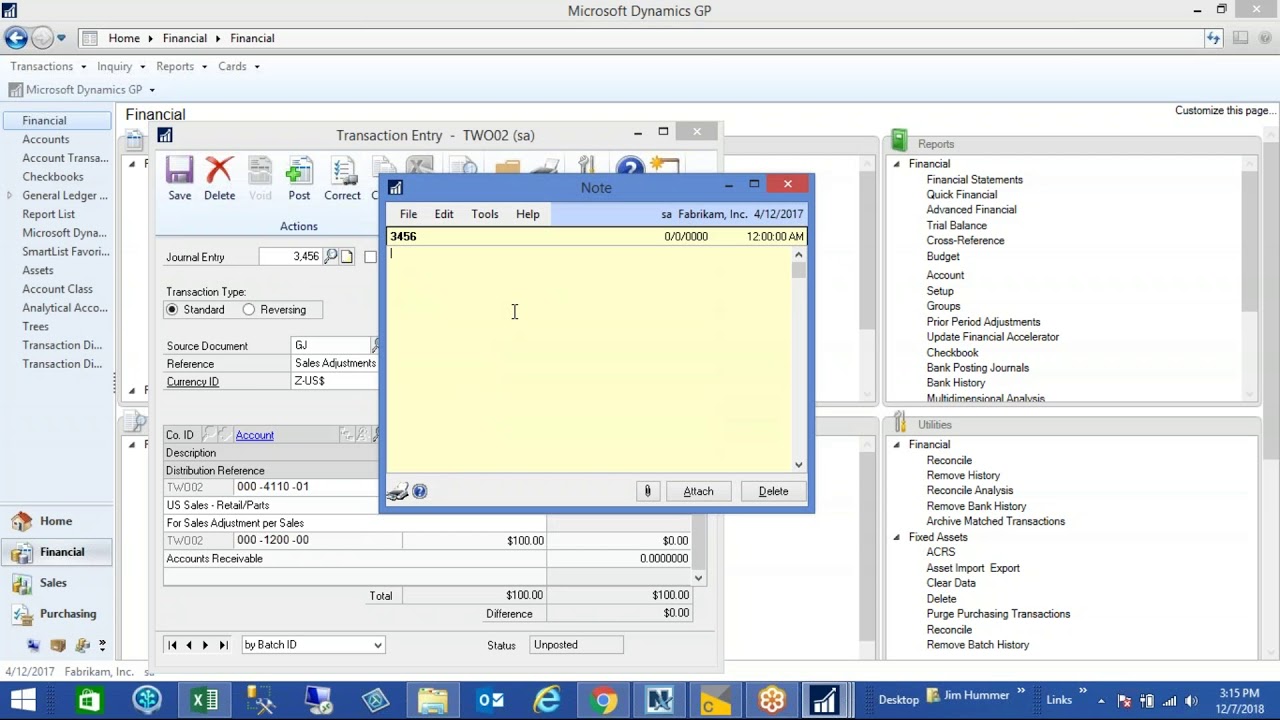Open the Inquiry menu dropdown
This screenshot has width=1280, height=720.
121,66
